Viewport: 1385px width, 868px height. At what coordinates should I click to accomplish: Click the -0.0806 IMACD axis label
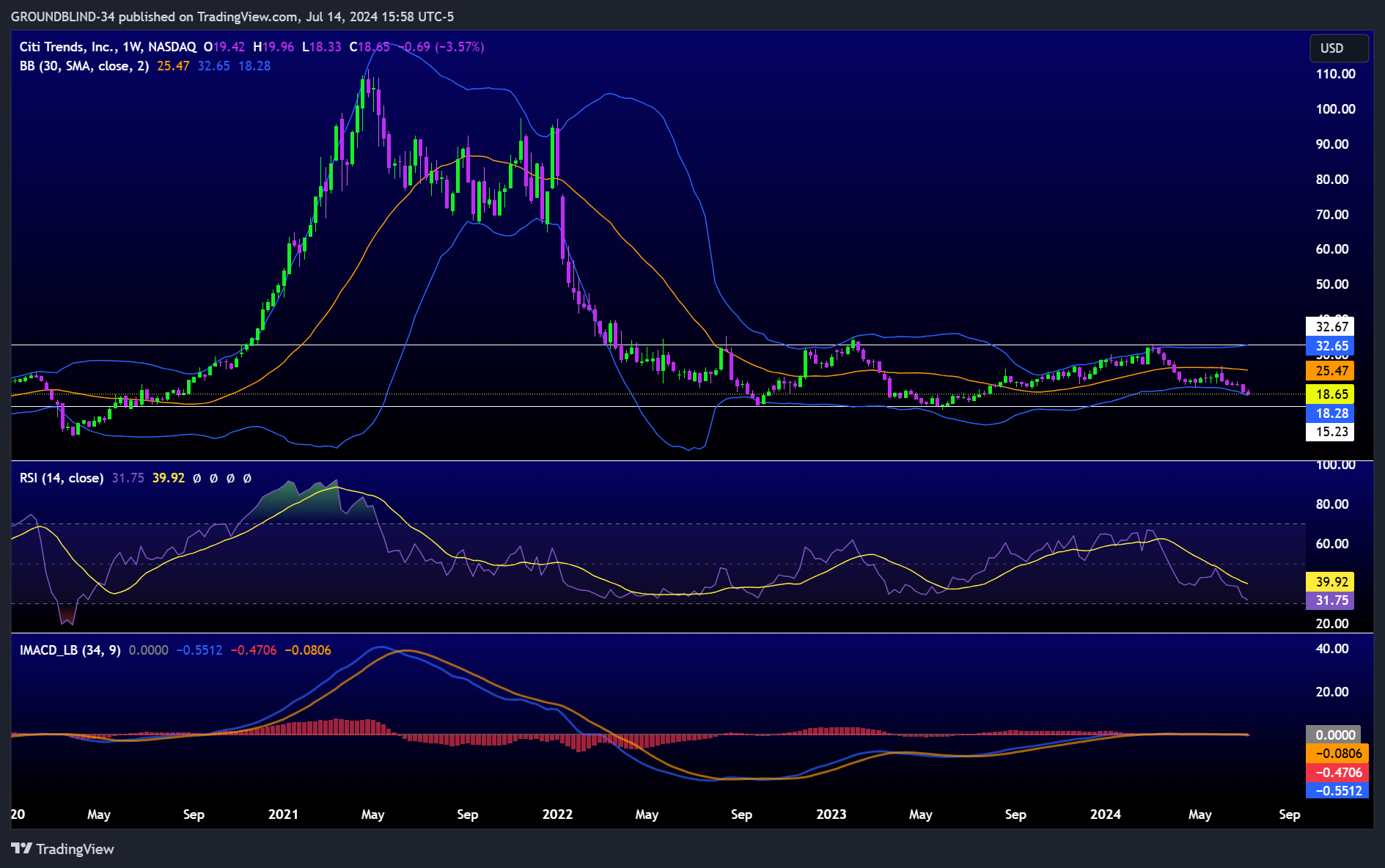(1338, 754)
